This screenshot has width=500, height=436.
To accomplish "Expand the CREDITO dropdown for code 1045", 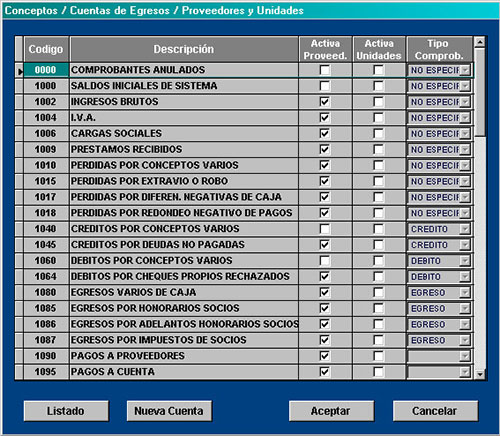I will click(x=465, y=245).
